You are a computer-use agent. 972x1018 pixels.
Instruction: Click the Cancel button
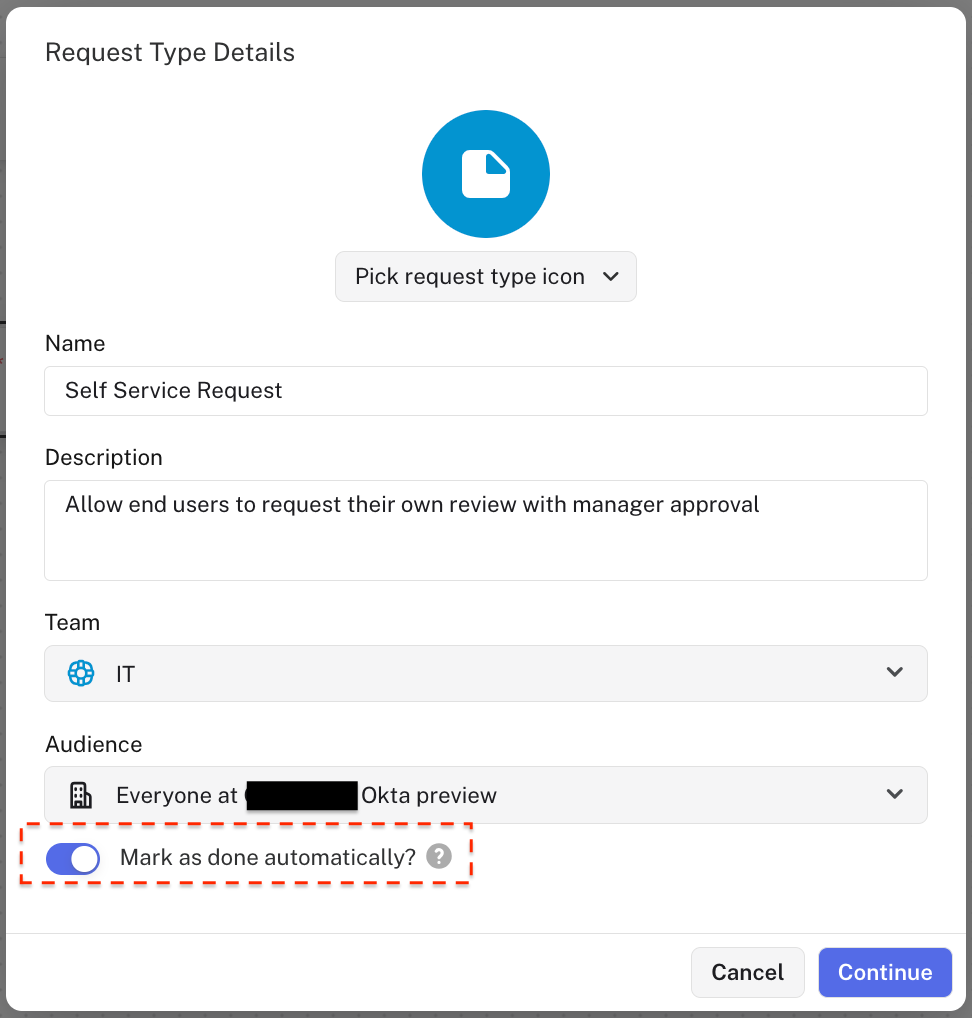pyautogui.click(x=747, y=971)
